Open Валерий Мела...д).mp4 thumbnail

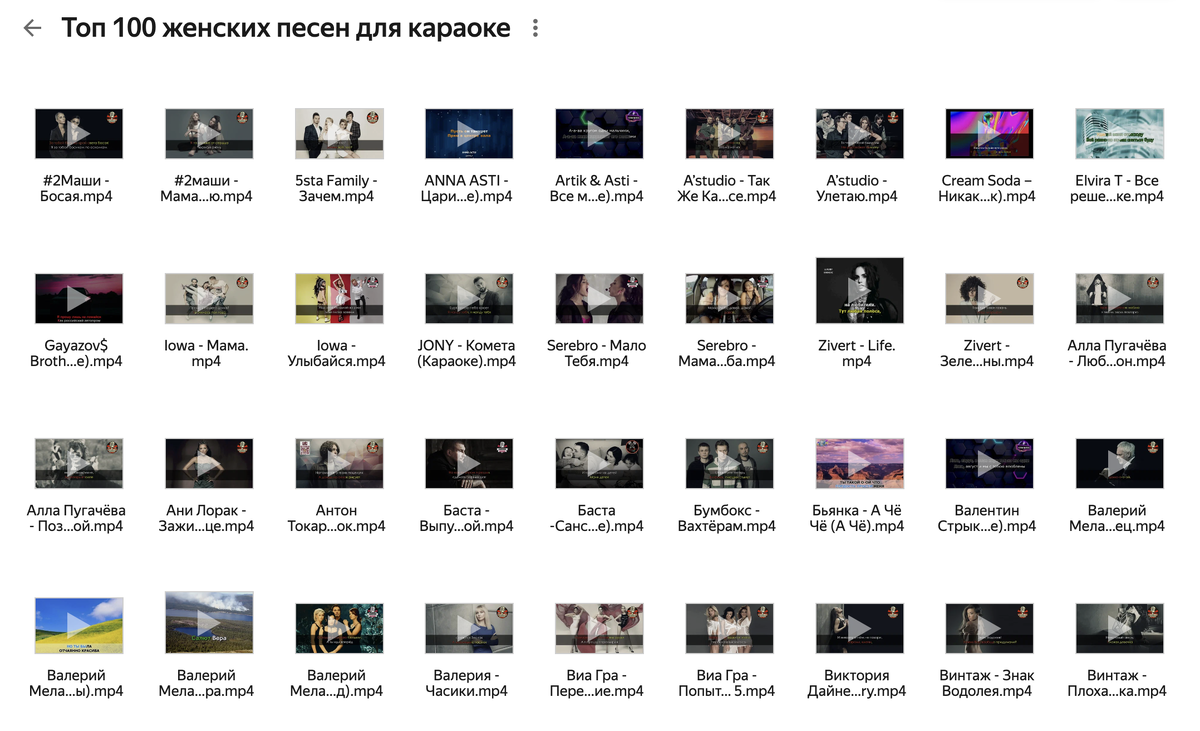(x=339, y=628)
